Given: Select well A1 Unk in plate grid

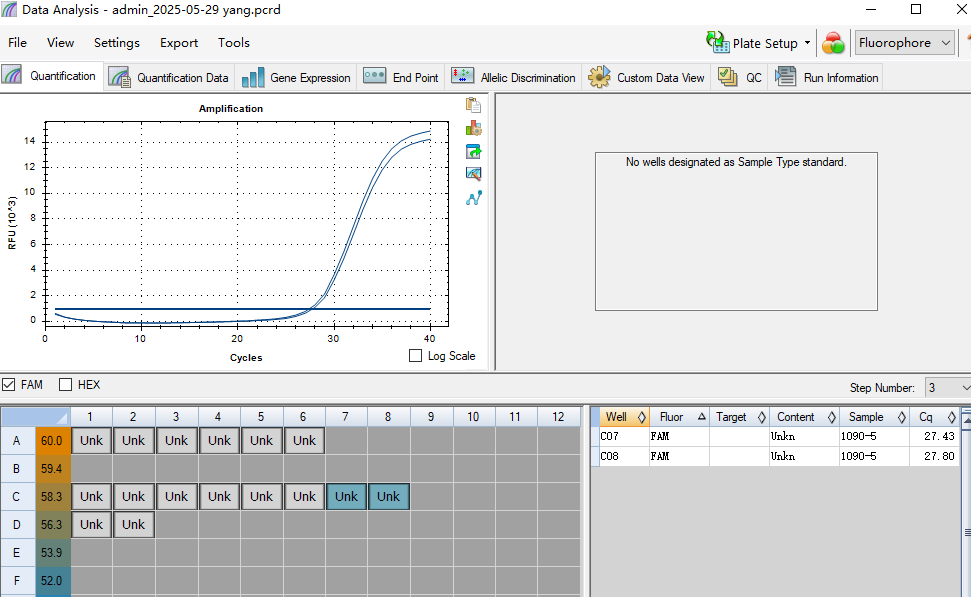Looking at the screenshot, I should [x=91, y=440].
